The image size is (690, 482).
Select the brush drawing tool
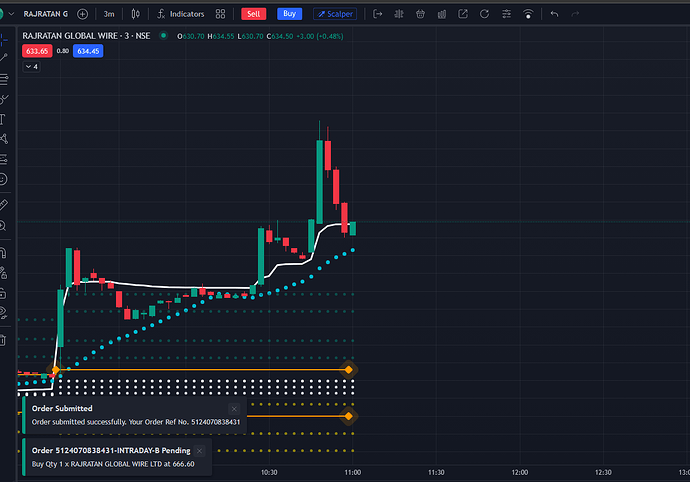(x=4, y=100)
